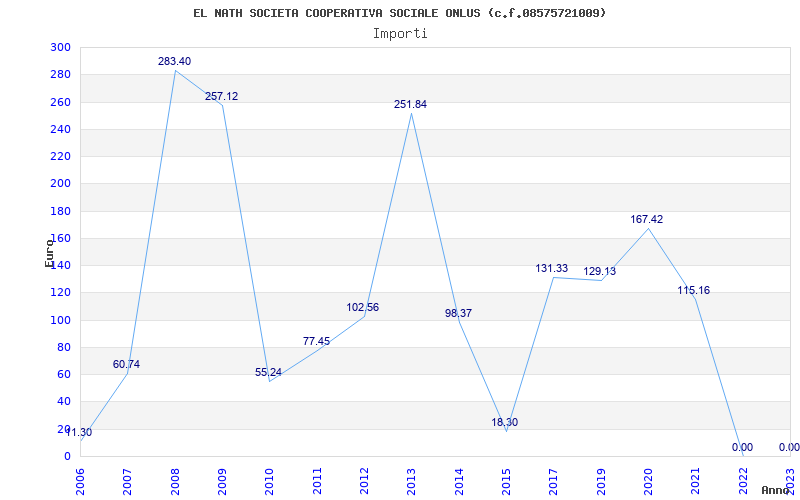Screen dimensions: 800x500
Task: Select the 2008 year axis label
Action: [175, 481]
